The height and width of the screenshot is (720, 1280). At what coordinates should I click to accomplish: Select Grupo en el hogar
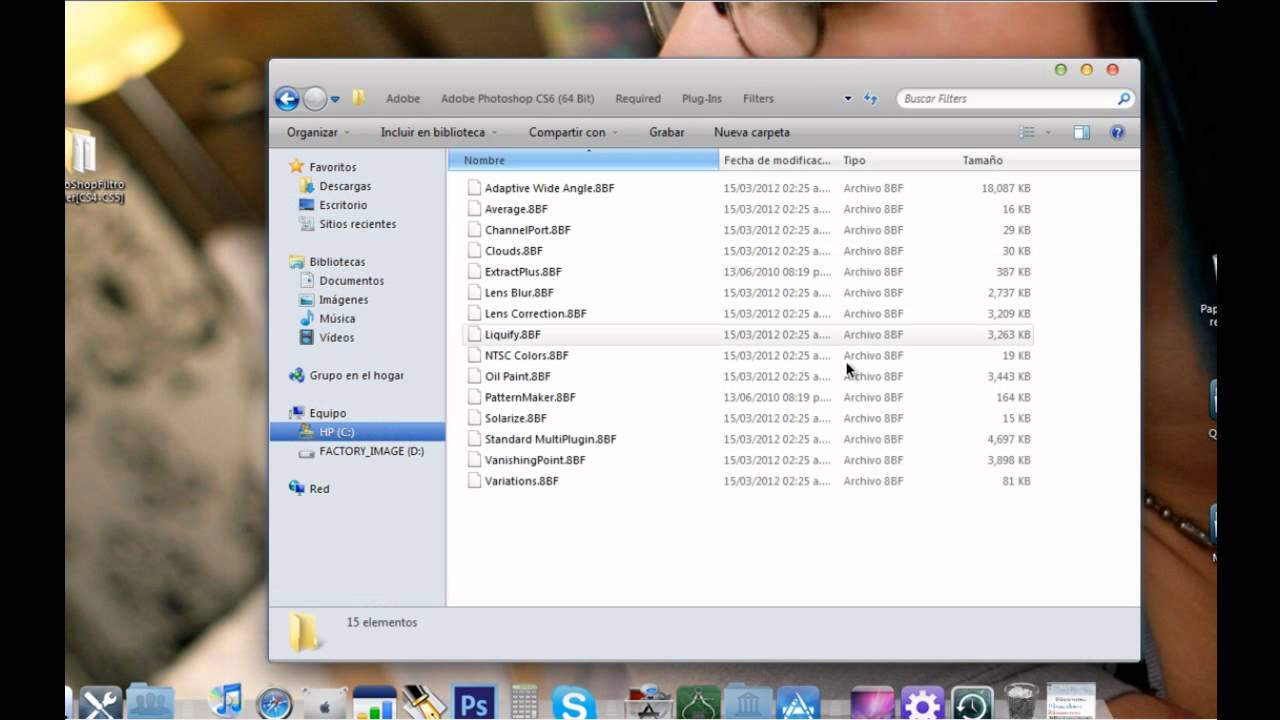click(356, 376)
